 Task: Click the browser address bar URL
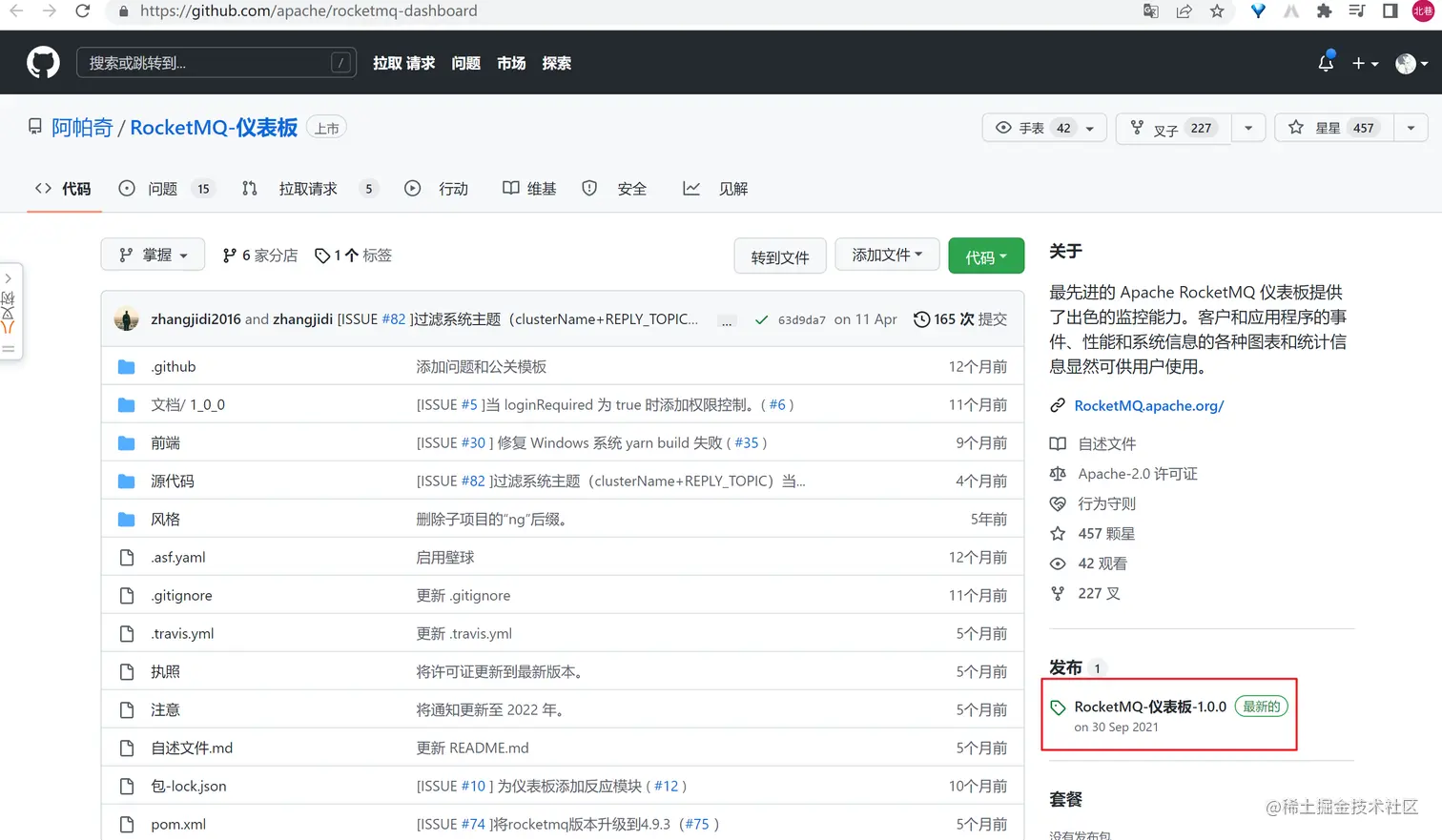308,11
